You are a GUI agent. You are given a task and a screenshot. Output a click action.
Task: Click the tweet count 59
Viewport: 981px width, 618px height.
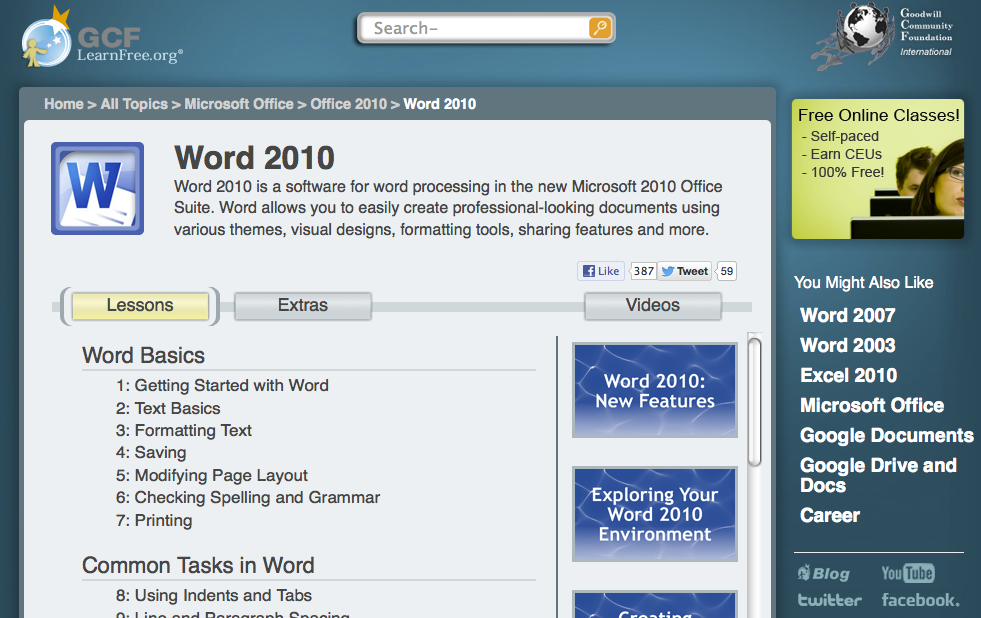[726, 271]
